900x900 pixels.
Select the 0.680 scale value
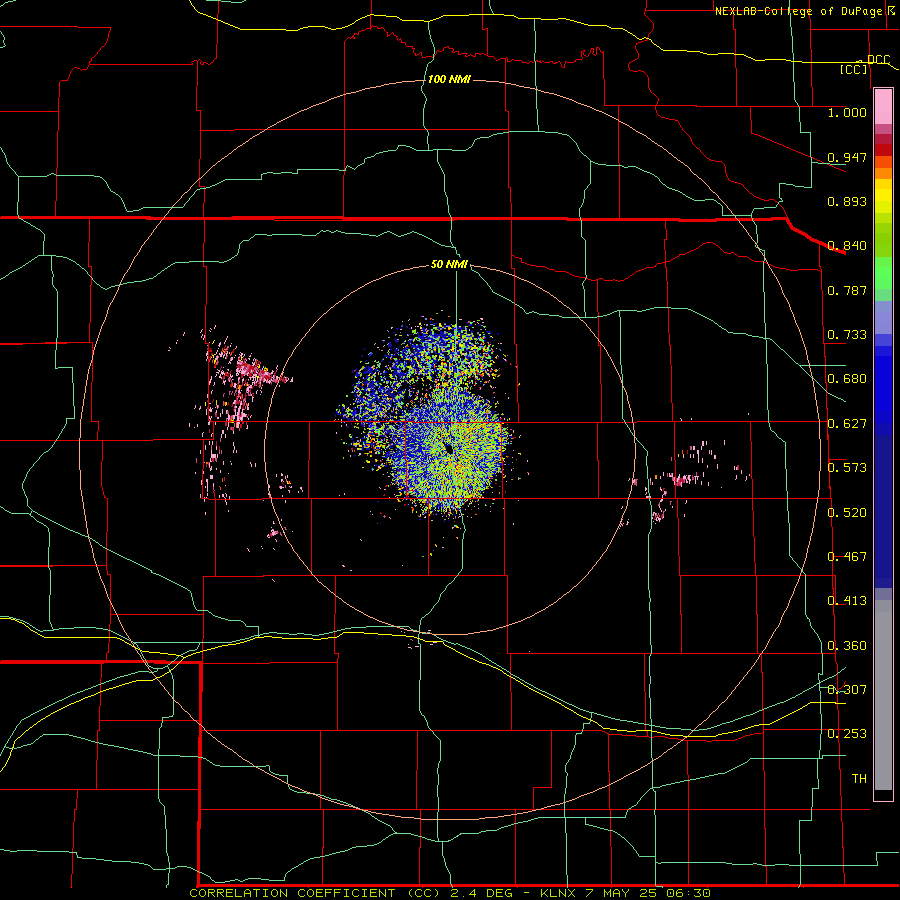coord(847,379)
